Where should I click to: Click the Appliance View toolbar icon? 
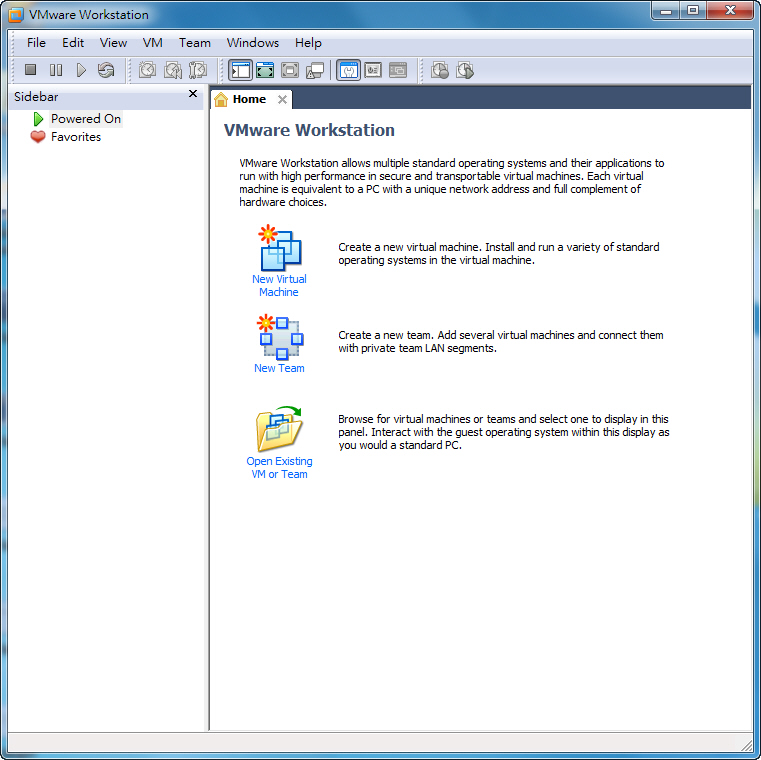click(x=373, y=70)
